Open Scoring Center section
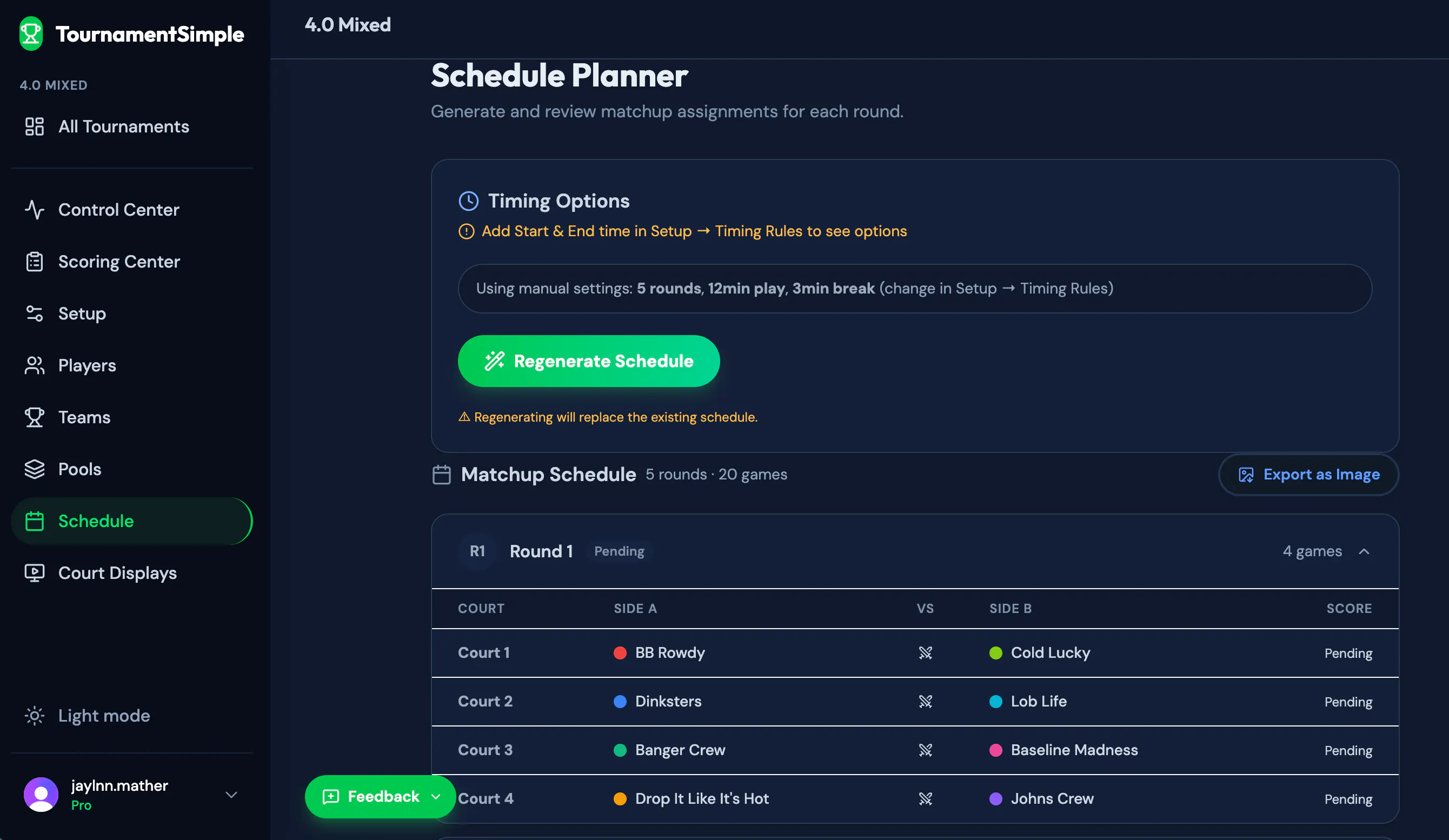Image resolution: width=1449 pixels, height=840 pixels. click(132, 262)
